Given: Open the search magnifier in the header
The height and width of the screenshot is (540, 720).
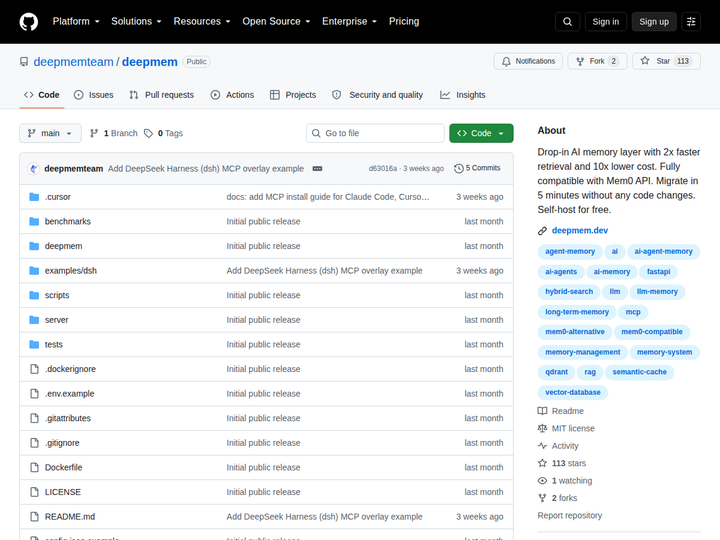Looking at the screenshot, I should [568, 22].
